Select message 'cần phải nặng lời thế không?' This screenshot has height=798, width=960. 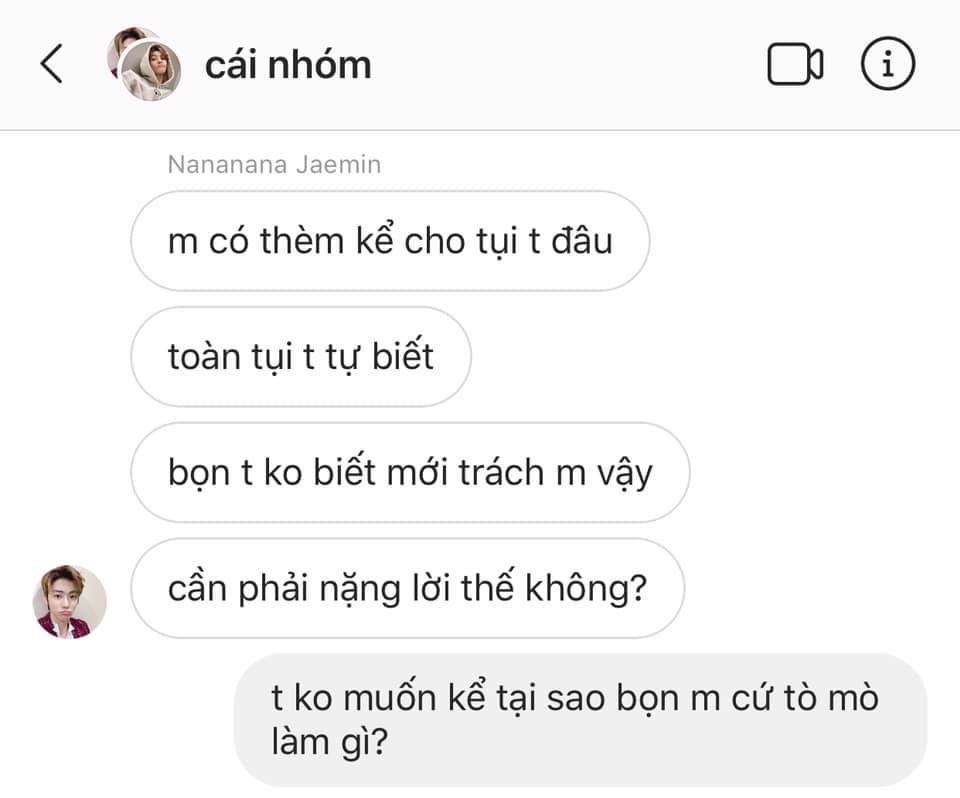point(407,588)
